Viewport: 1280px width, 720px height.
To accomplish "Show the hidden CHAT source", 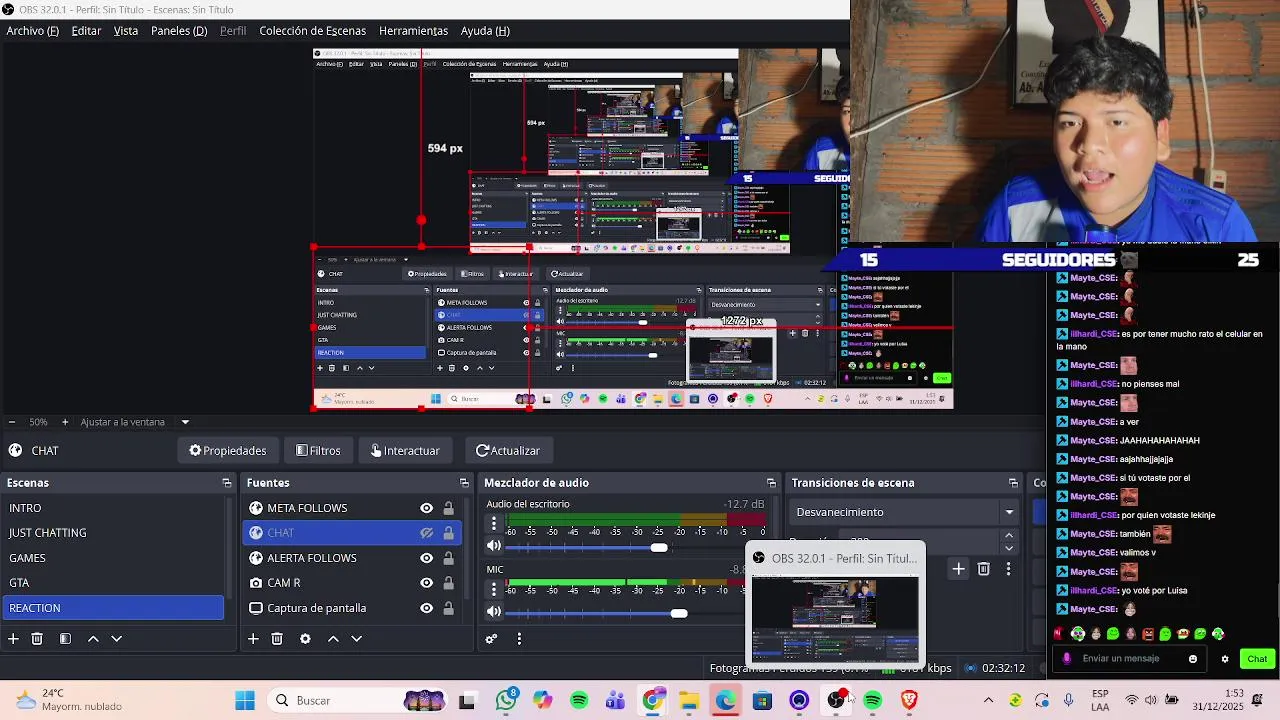I will pyautogui.click(x=427, y=533).
